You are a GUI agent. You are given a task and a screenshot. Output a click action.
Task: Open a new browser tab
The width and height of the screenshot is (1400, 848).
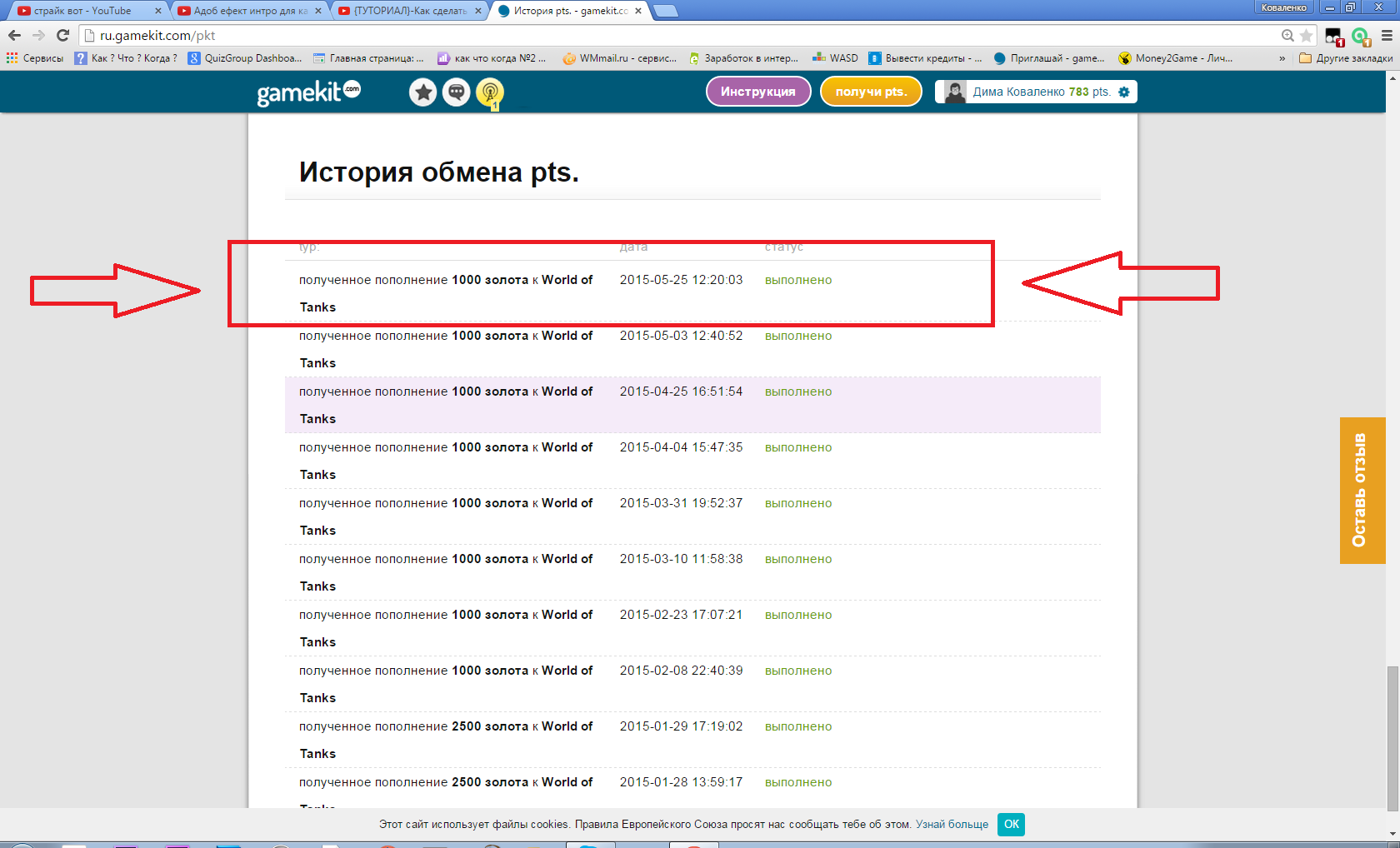pos(666,11)
